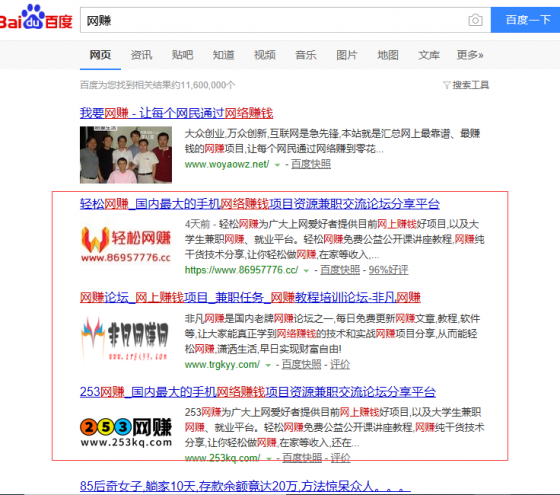Open 百度快照 for the 253kq.com result

click(x=302, y=458)
